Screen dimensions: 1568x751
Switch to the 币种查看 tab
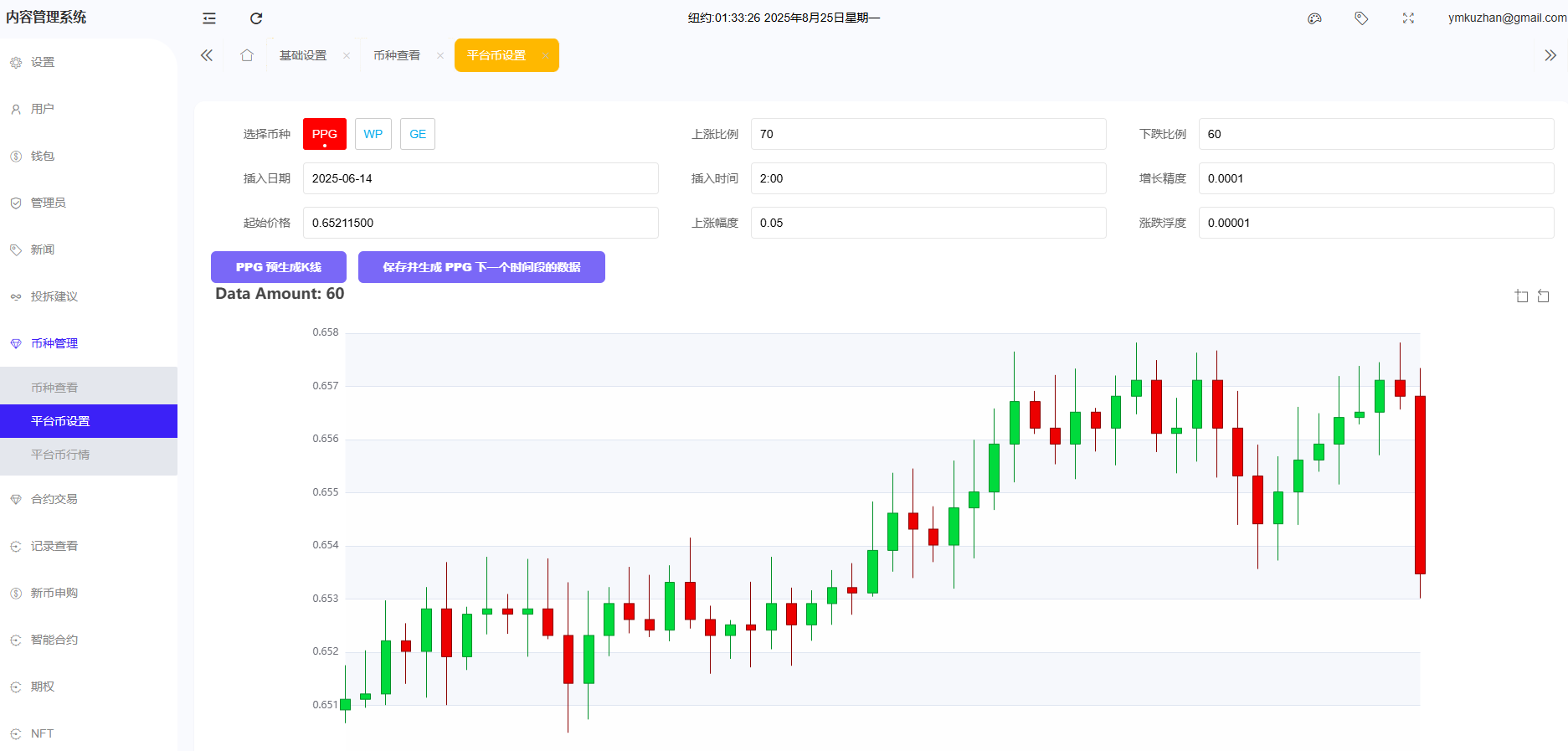point(397,55)
